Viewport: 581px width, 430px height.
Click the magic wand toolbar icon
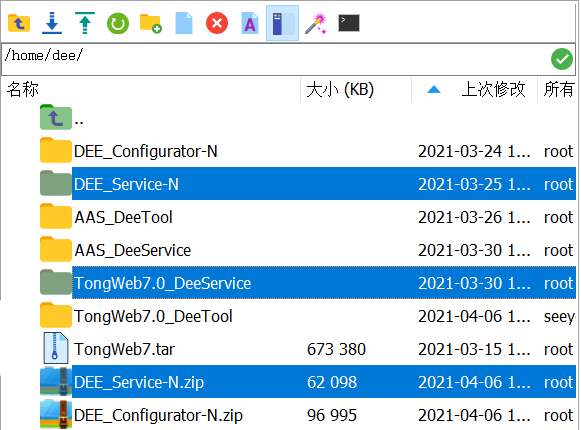click(x=316, y=23)
